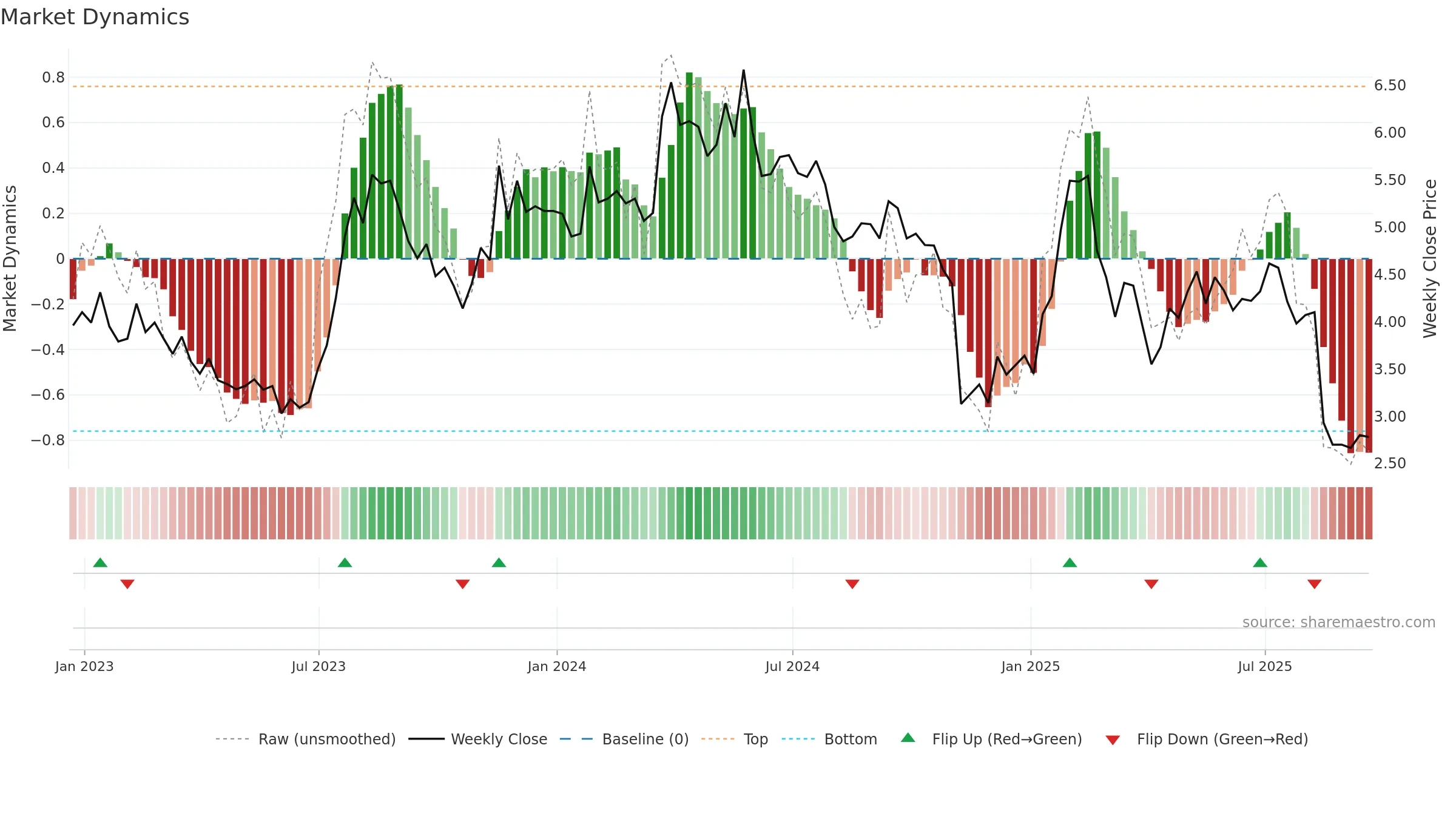Viewport: 1456px width, 819px height.
Task: Click the red Flip Down legend triangle icon
Action: coord(1113,740)
